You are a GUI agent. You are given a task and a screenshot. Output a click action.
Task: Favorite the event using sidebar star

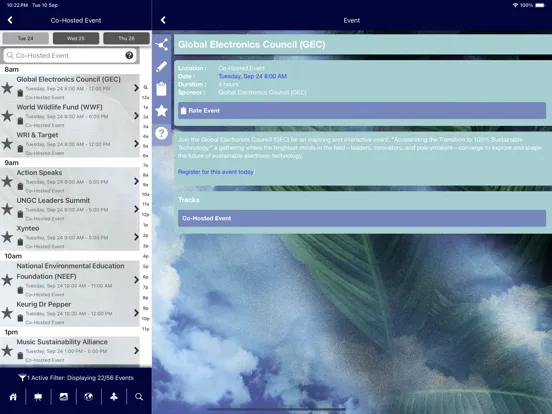tap(162, 111)
